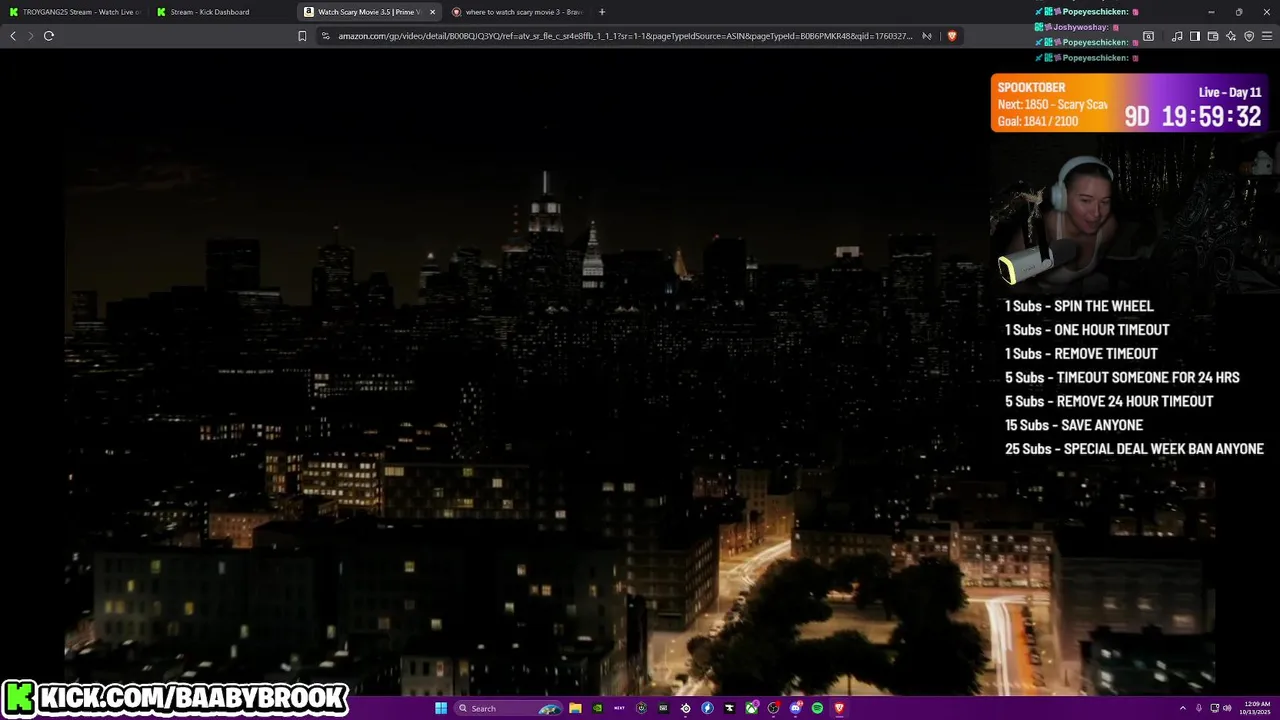Open Spotify from the taskbar

(817, 708)
